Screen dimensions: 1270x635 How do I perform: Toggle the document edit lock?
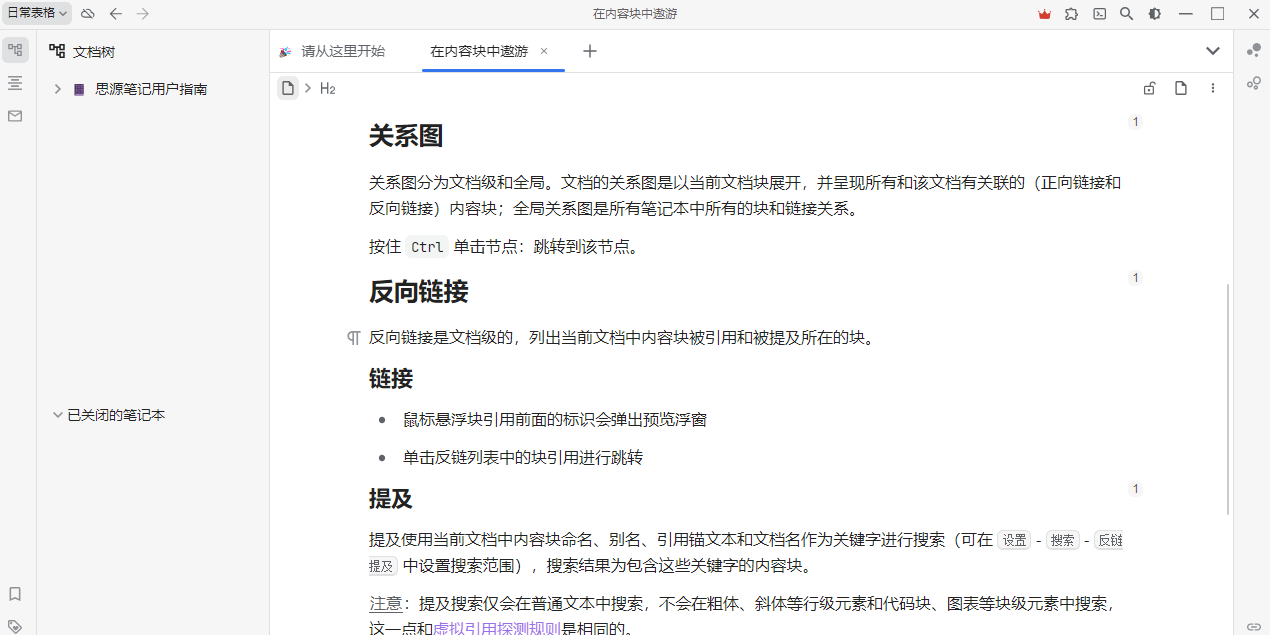(1150, 88)
